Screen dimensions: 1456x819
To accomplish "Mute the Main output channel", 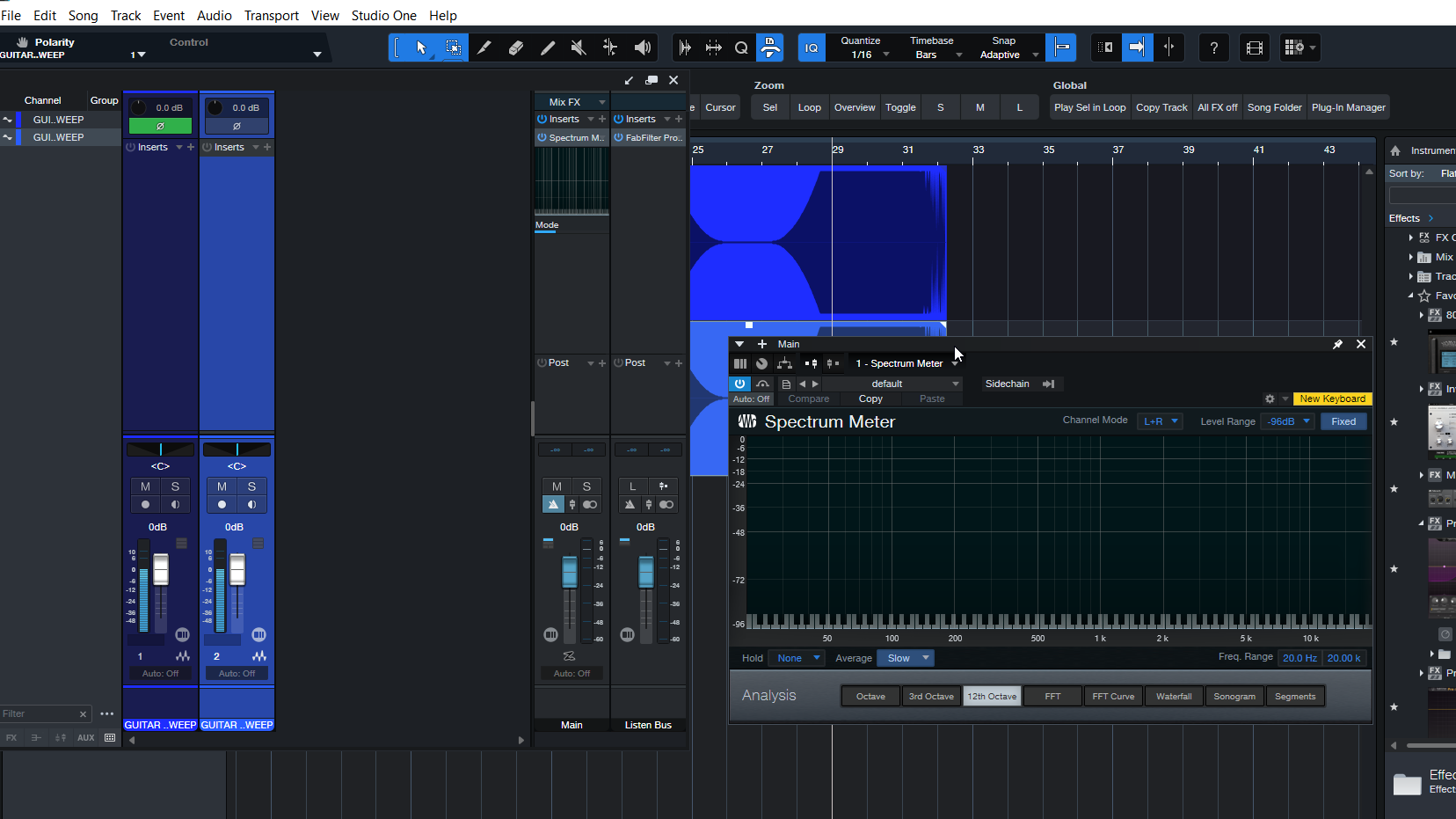I will [x=557, y=486].
